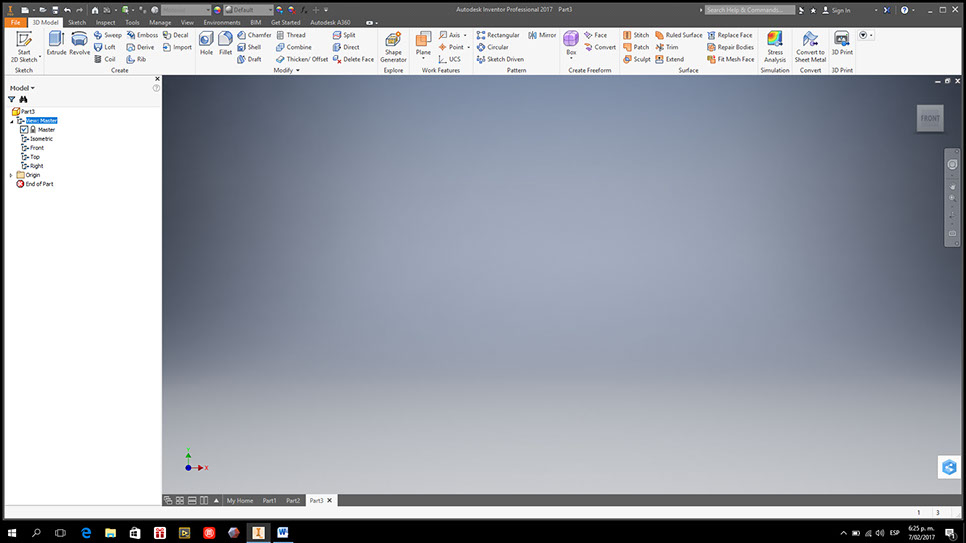Collapse the View: Master node
This screenshot has height=543, width=966.
pos(11,121)
